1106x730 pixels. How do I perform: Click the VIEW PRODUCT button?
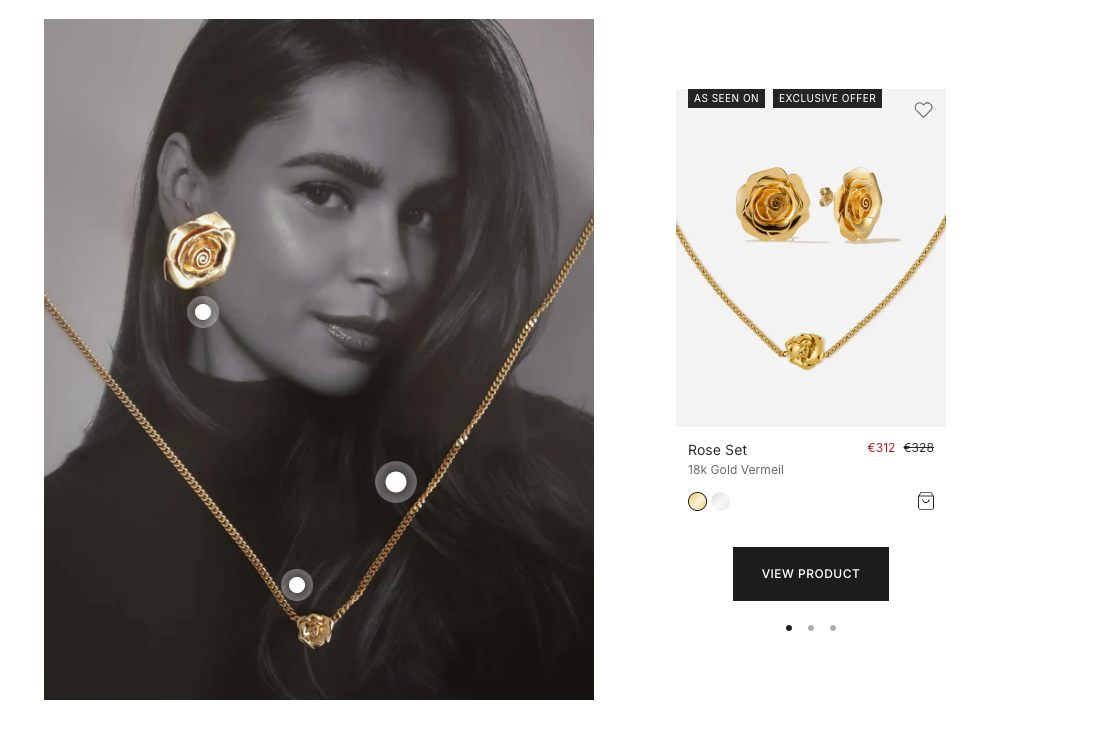810,573
